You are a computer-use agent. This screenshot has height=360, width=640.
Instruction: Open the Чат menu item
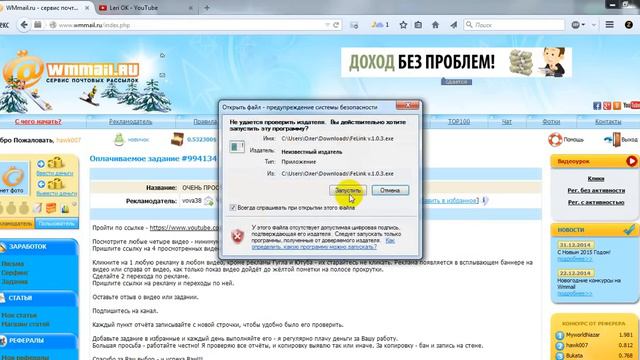pos(507,122)
